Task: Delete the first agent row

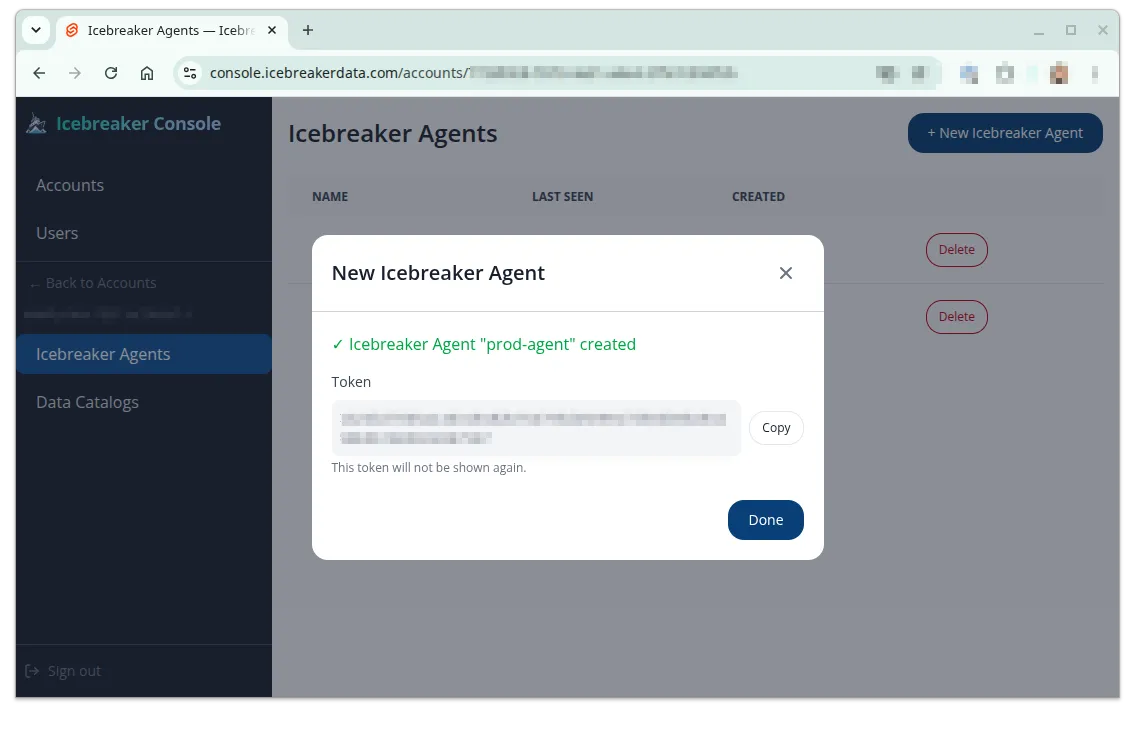Action: (x=956, y=250)
